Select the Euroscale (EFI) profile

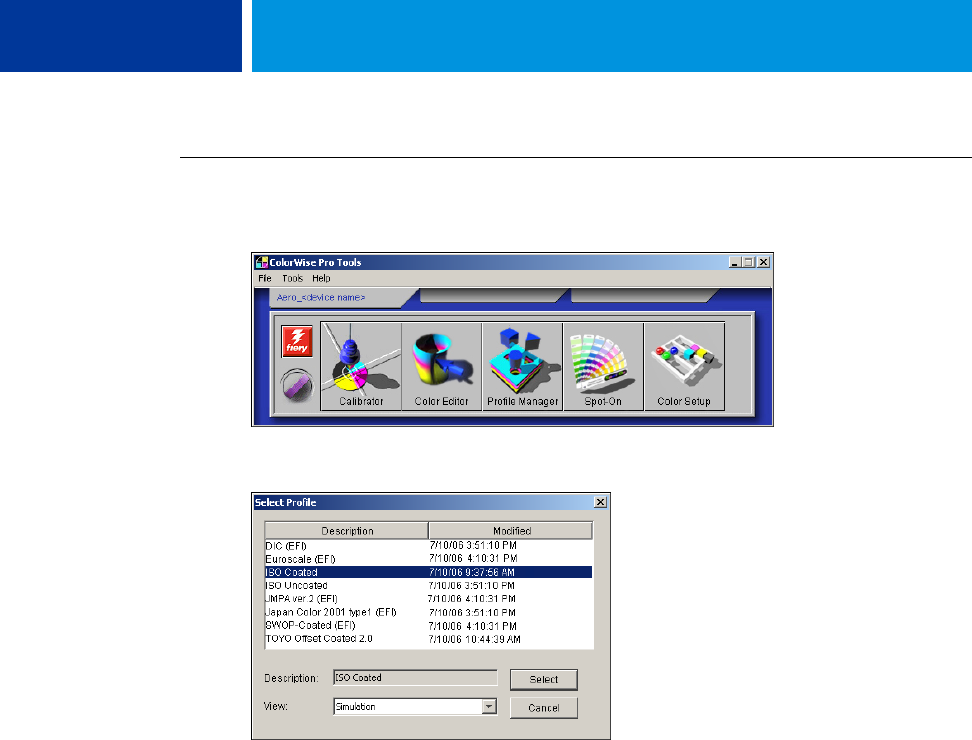coord(428,559)
